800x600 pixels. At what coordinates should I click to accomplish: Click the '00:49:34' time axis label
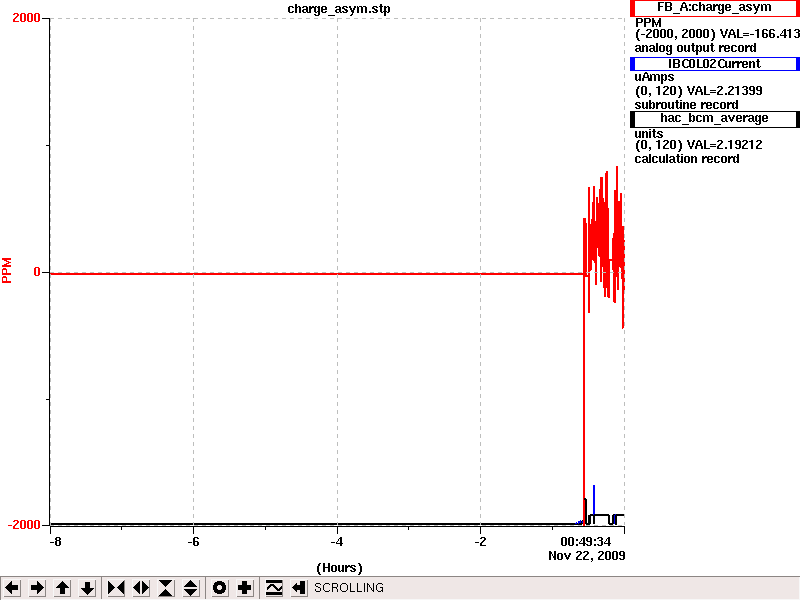tap(585, 541)
